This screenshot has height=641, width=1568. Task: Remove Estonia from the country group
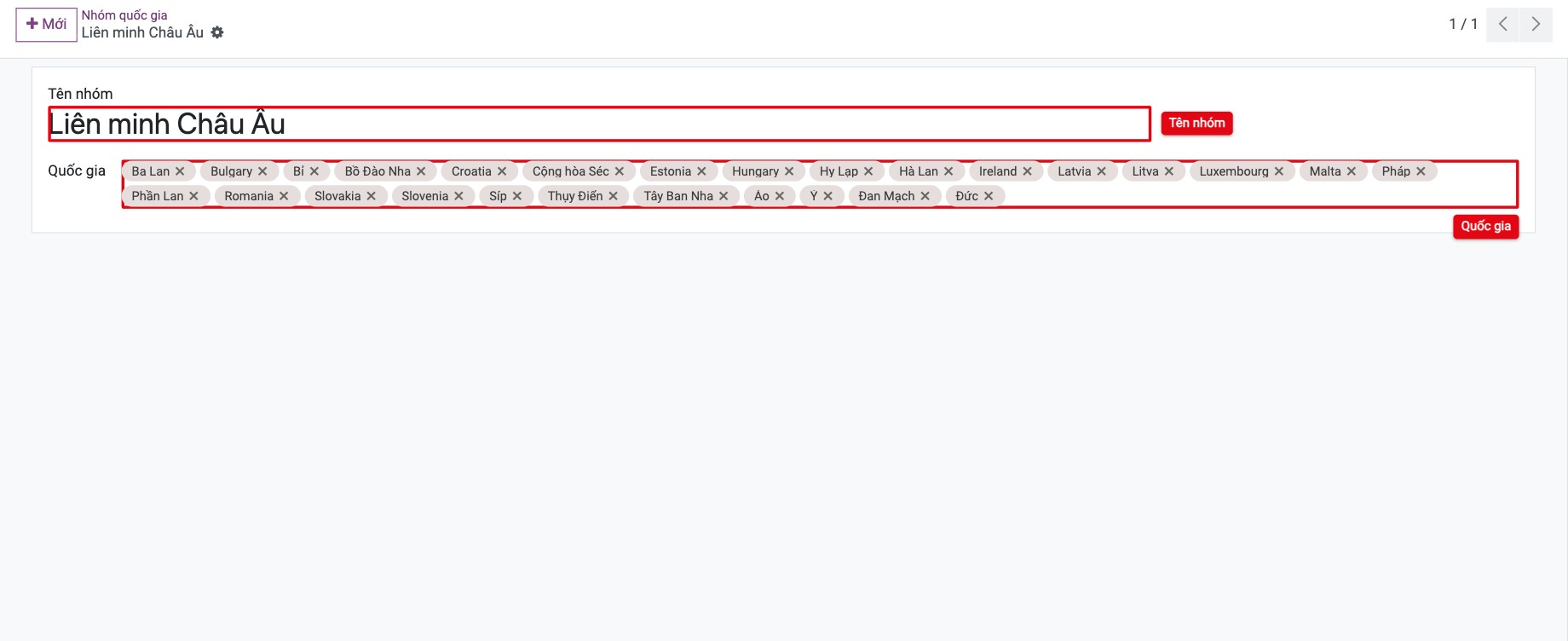701,171
